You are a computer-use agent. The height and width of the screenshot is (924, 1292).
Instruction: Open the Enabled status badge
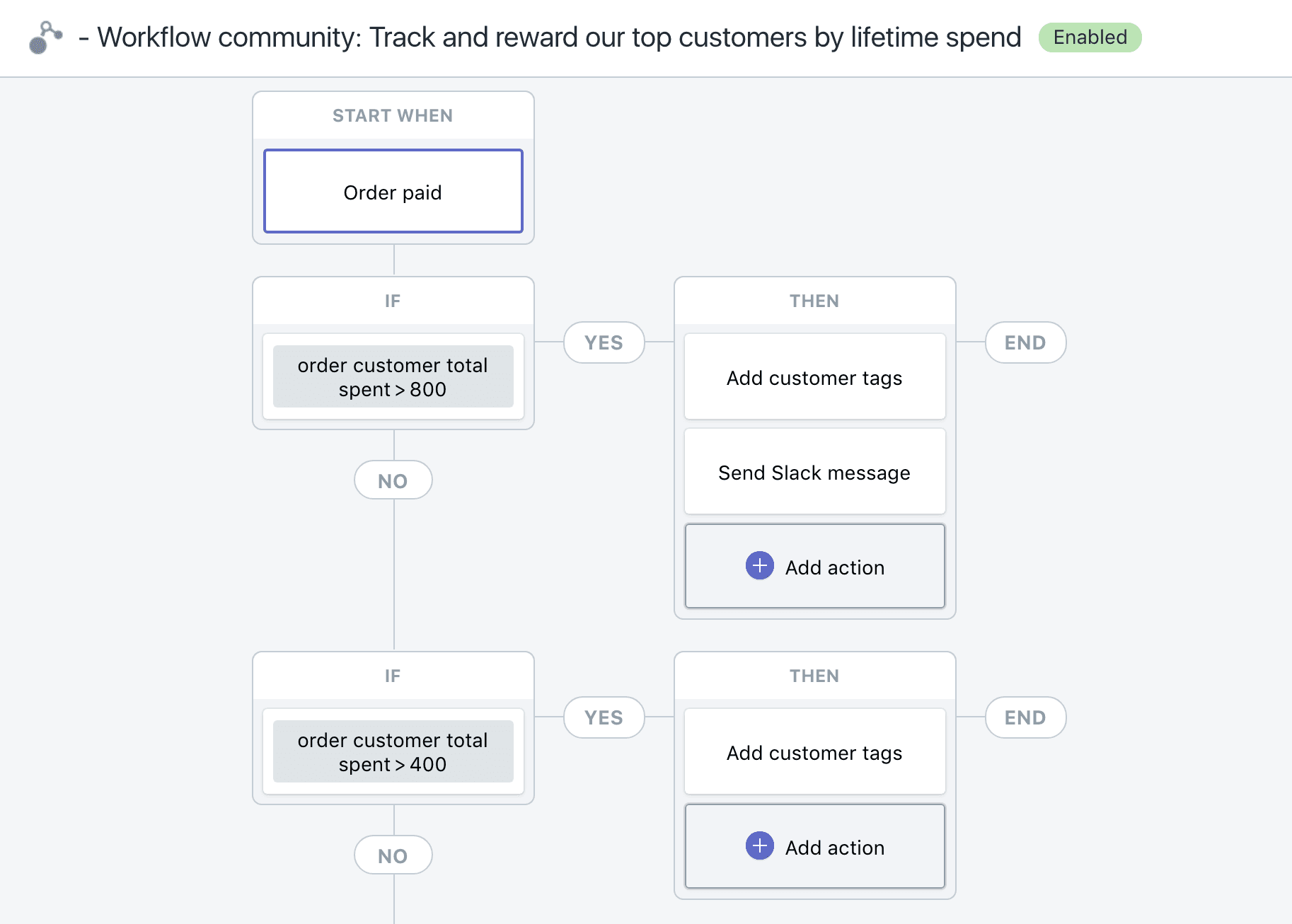1090,37
